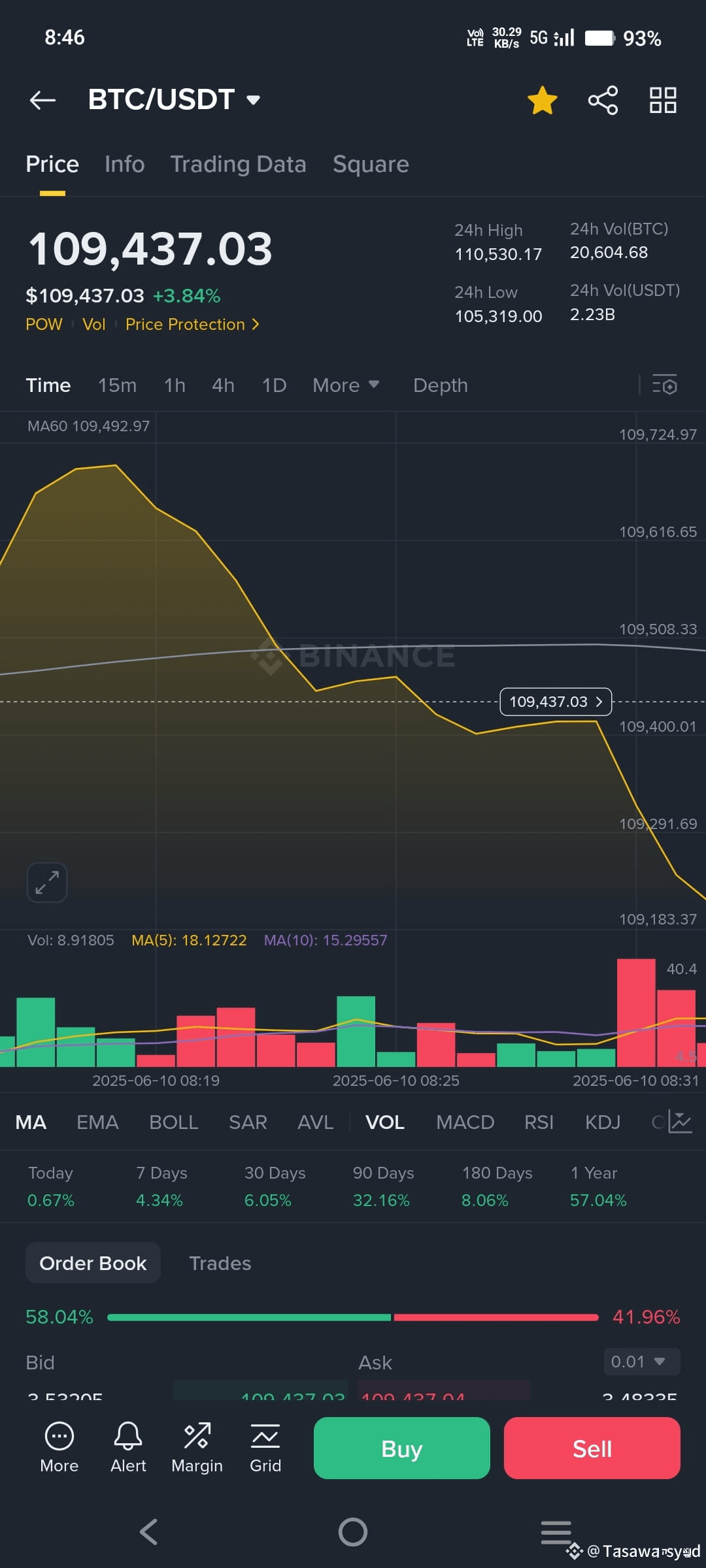Toggle the SAR indicator
The image size is (706, 1568).
pyautogui.click(x=248, y=1122)
